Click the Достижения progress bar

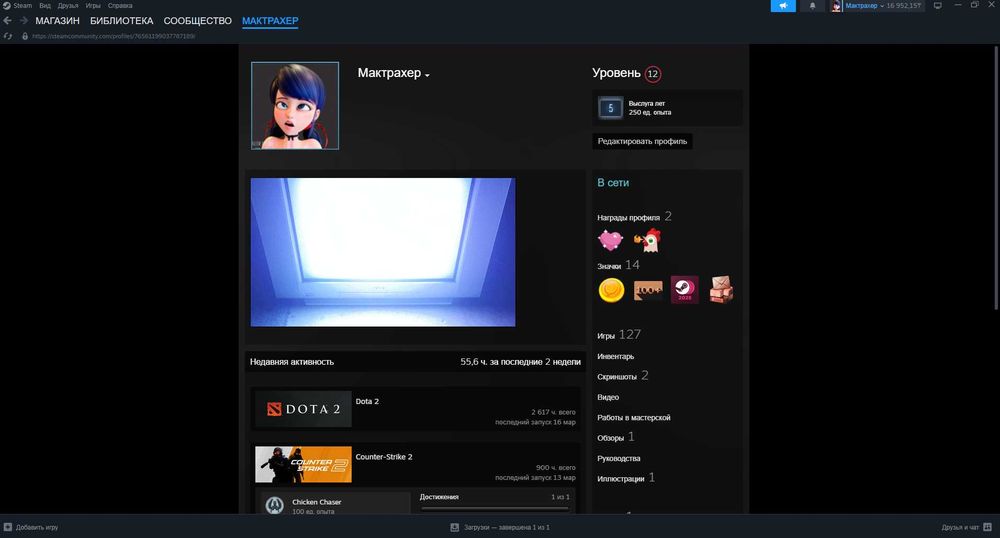(494, 509)
